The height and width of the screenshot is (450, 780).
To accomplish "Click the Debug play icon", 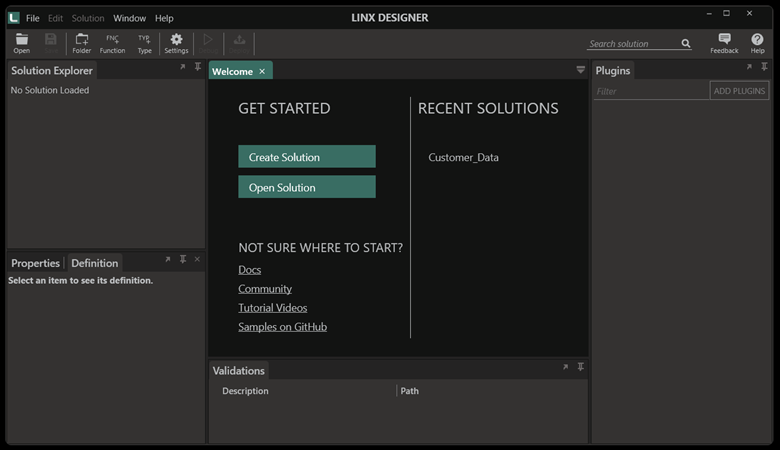I will [x=208, y=43].
